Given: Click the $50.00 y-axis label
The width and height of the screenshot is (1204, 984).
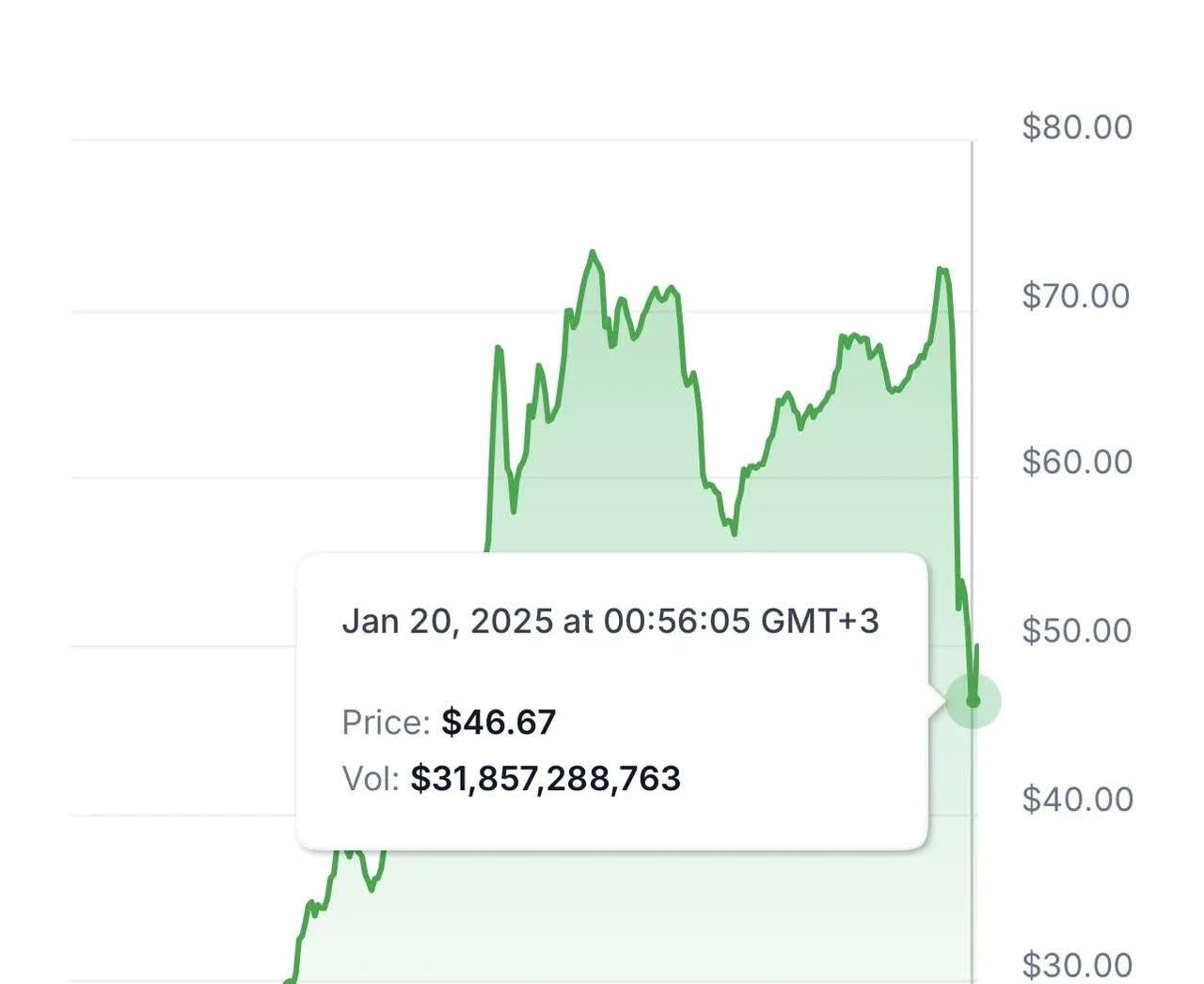Looking at the screenshot, I should 1077,630.
